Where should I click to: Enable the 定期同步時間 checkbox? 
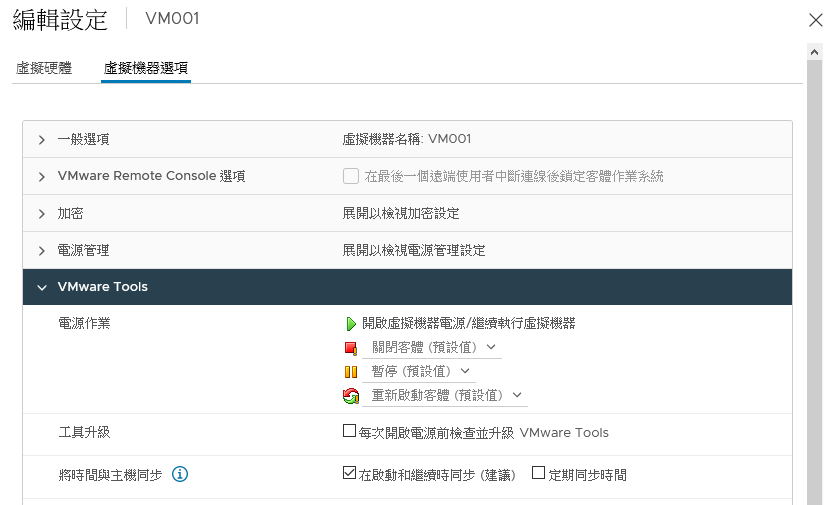pos(539,473)
